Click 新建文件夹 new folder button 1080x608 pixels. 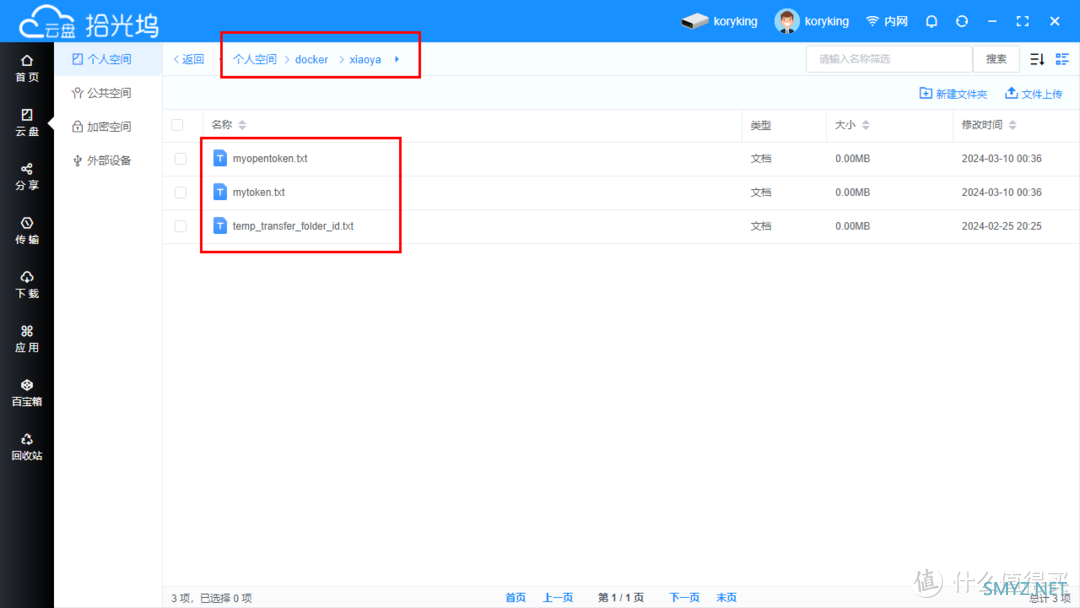[953, 94]
